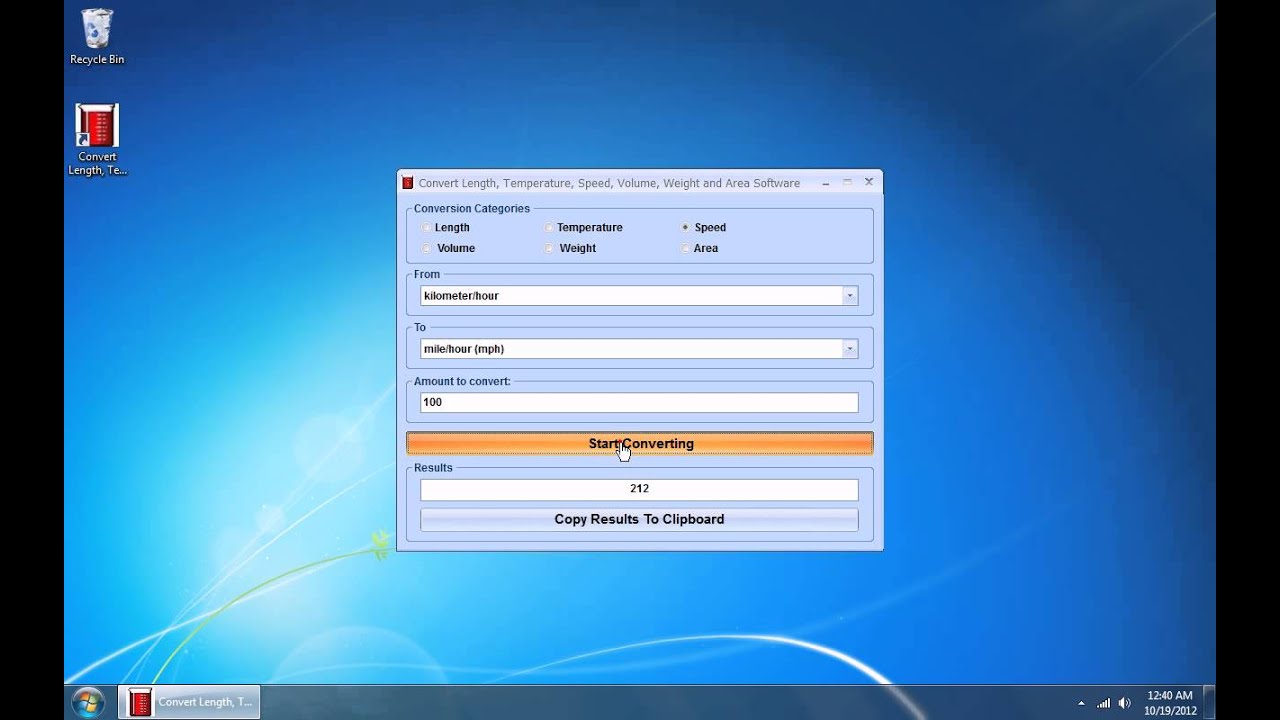1280x720 pixels.
Task: Select the Temperature conversion category
Action: [x=549, y=228]
